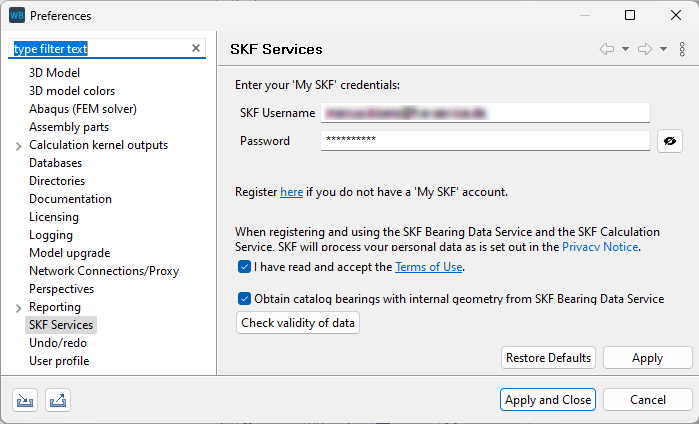Click the SKF Username input field
The height and width of the screenshot is (424, 699).
485,113
